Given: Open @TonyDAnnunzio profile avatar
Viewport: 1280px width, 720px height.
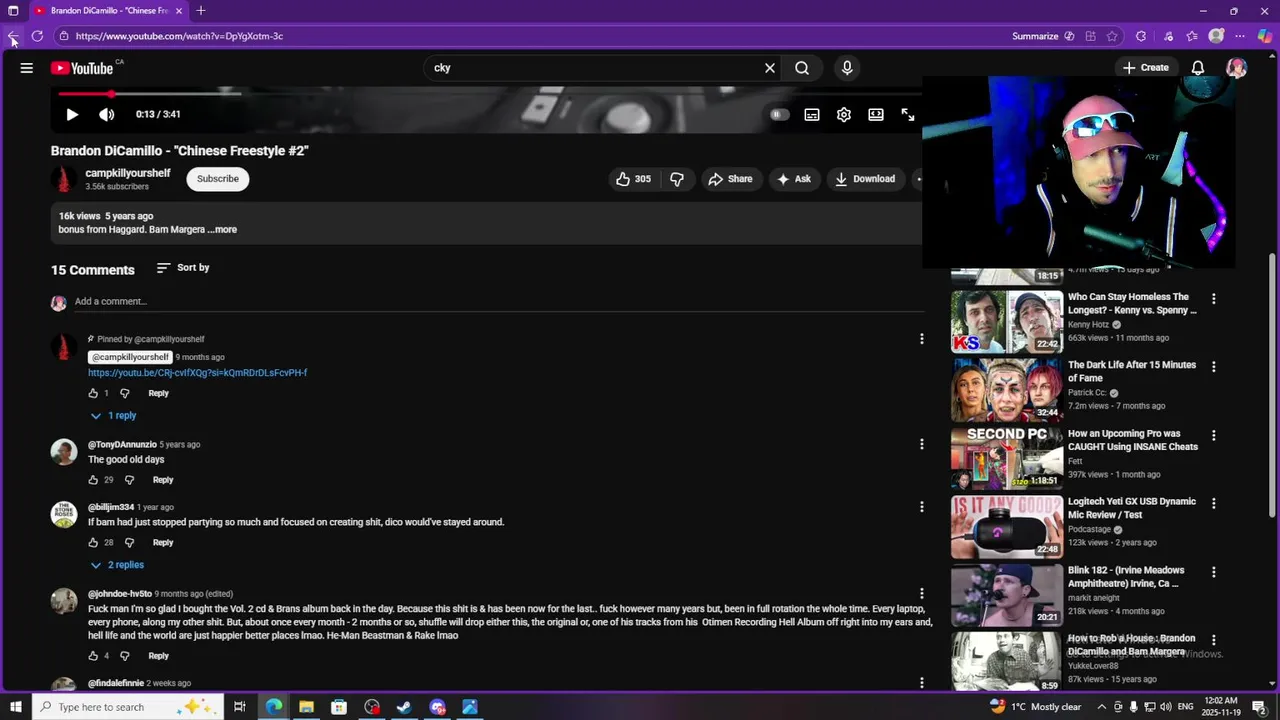Looking at the screenshot, I should click(64, 452).
